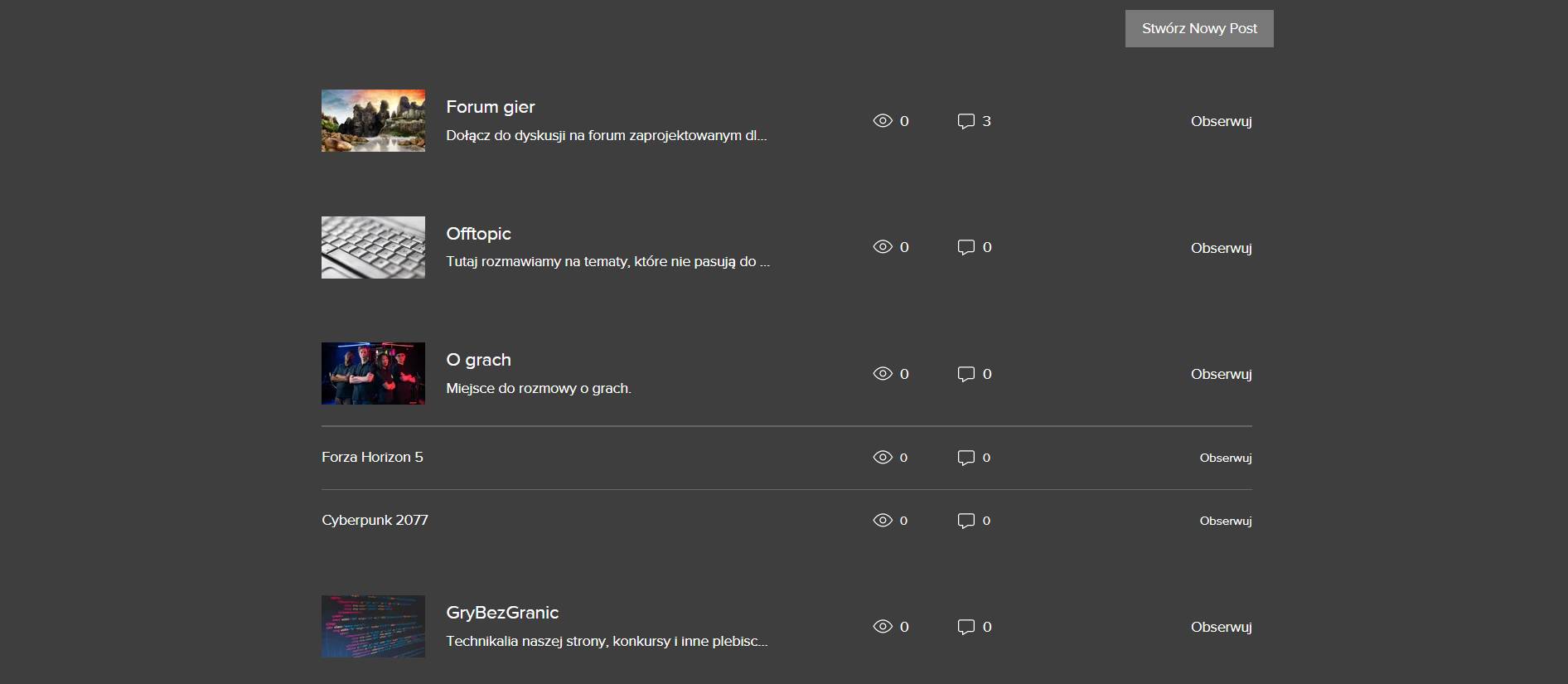Click the comments bubble icon for Forum gier
This screenshot has width=1568, height=684.
[965, 121]
